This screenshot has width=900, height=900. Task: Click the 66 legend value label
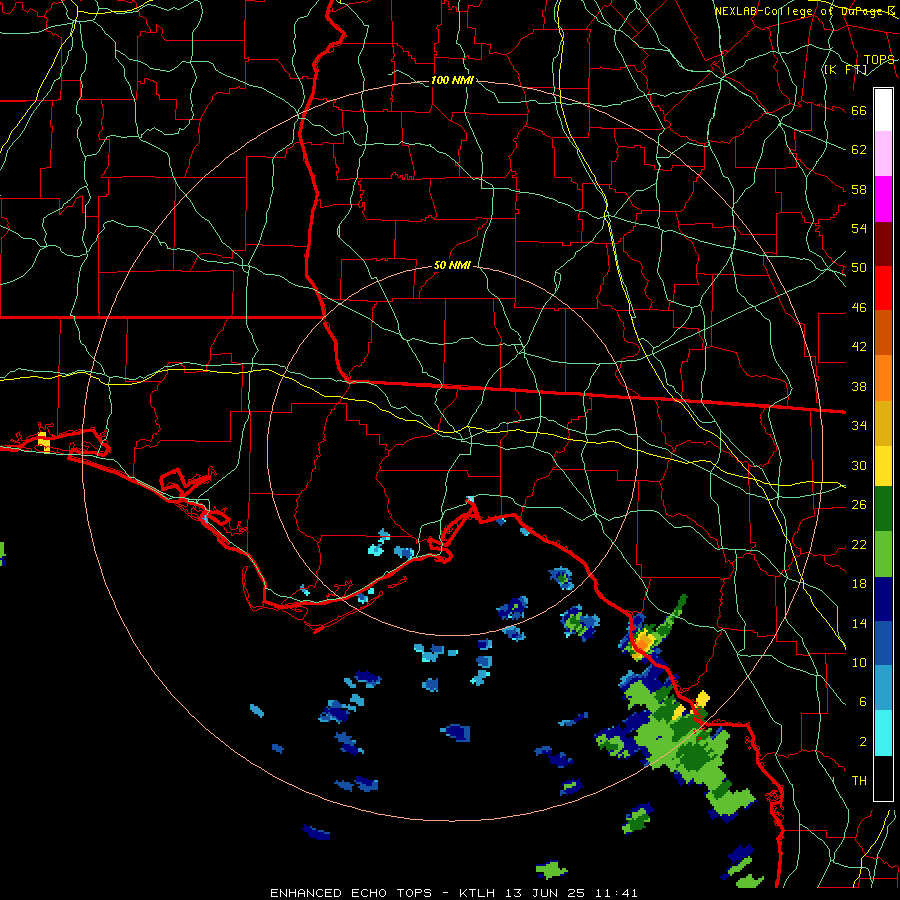(x=859, y=110)
